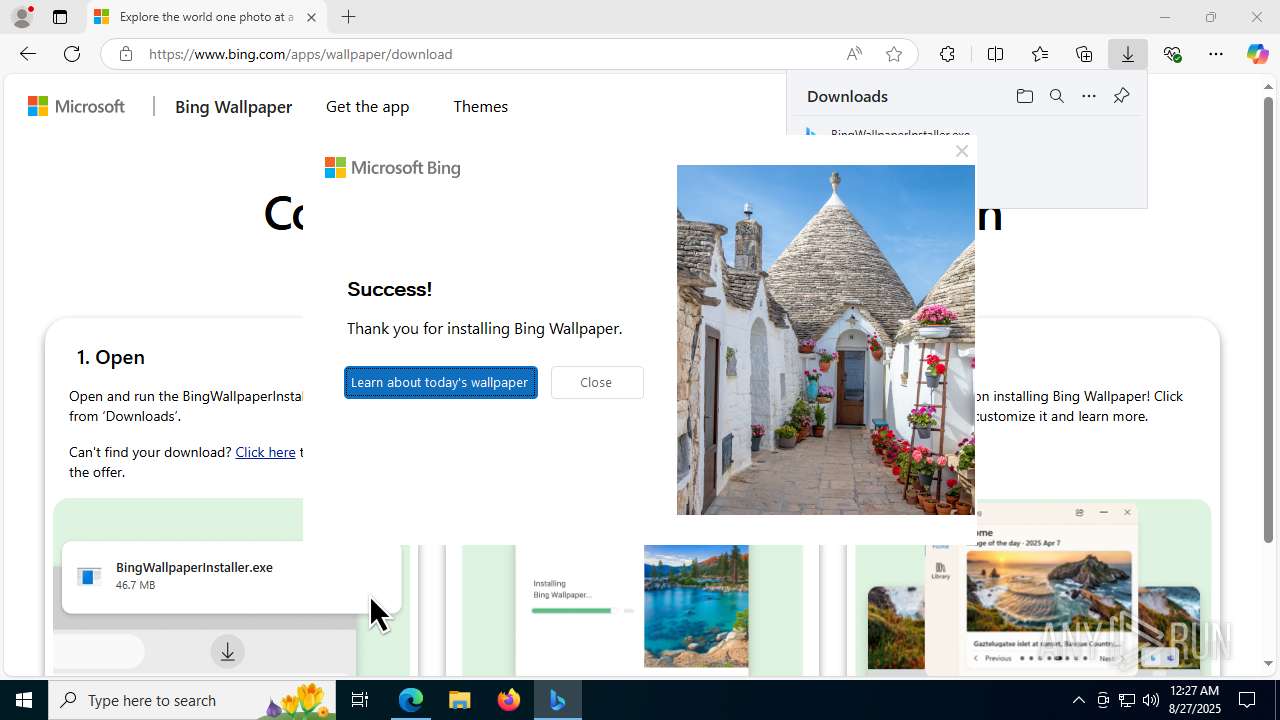Pin the Downloads panel

(x=1121, y=96)
